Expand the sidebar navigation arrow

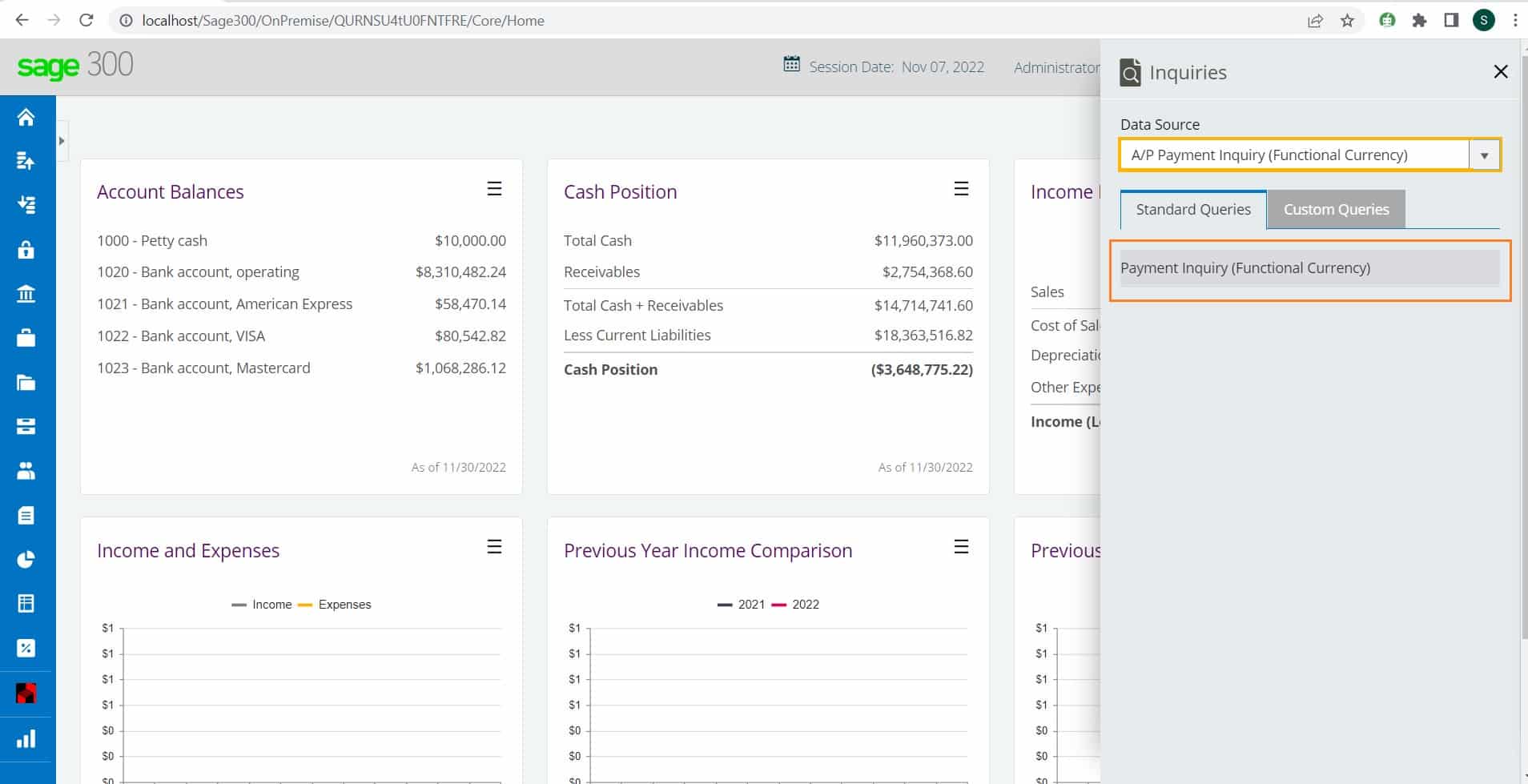pos(62,141)
